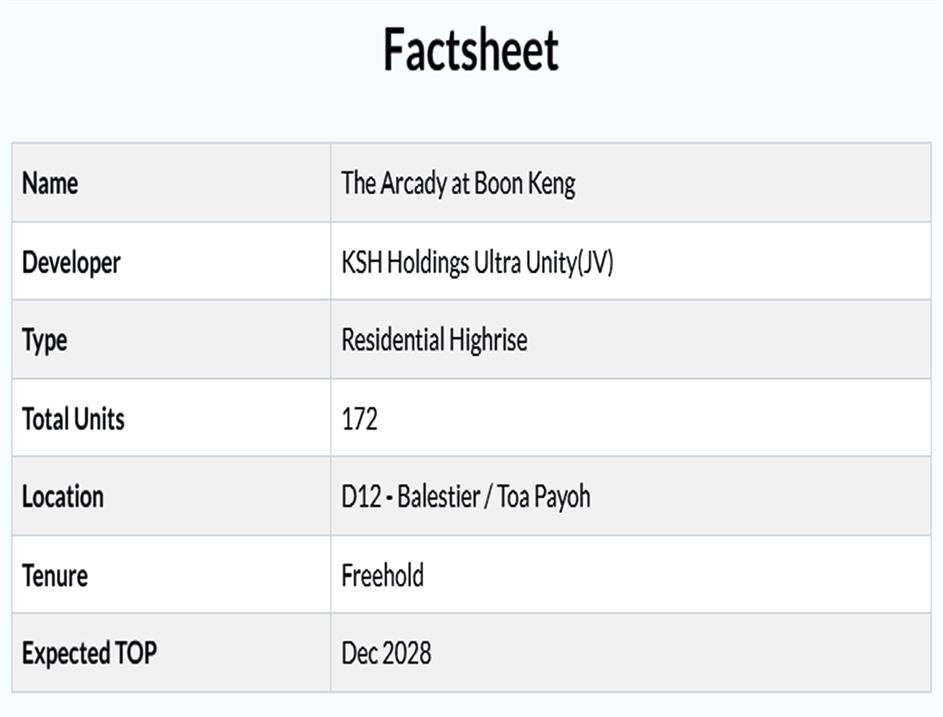Click the Factsheet heading
The image size is (943, 717).
click(471, 50)
